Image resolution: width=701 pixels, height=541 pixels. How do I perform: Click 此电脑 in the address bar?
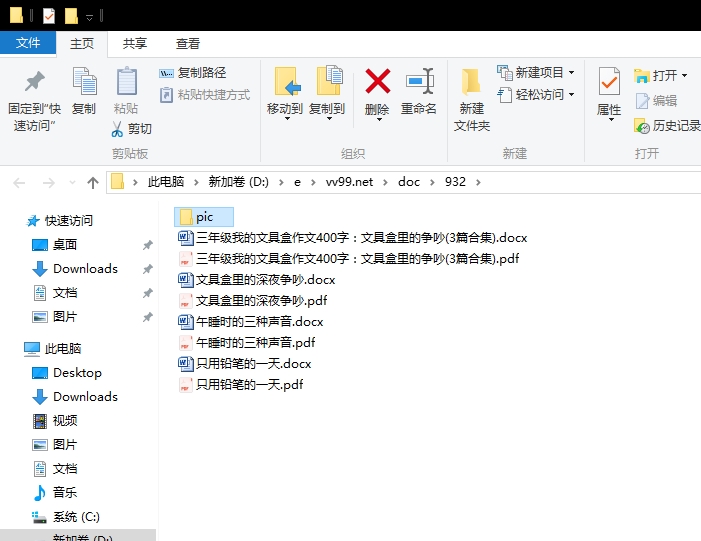coord(166,182)
